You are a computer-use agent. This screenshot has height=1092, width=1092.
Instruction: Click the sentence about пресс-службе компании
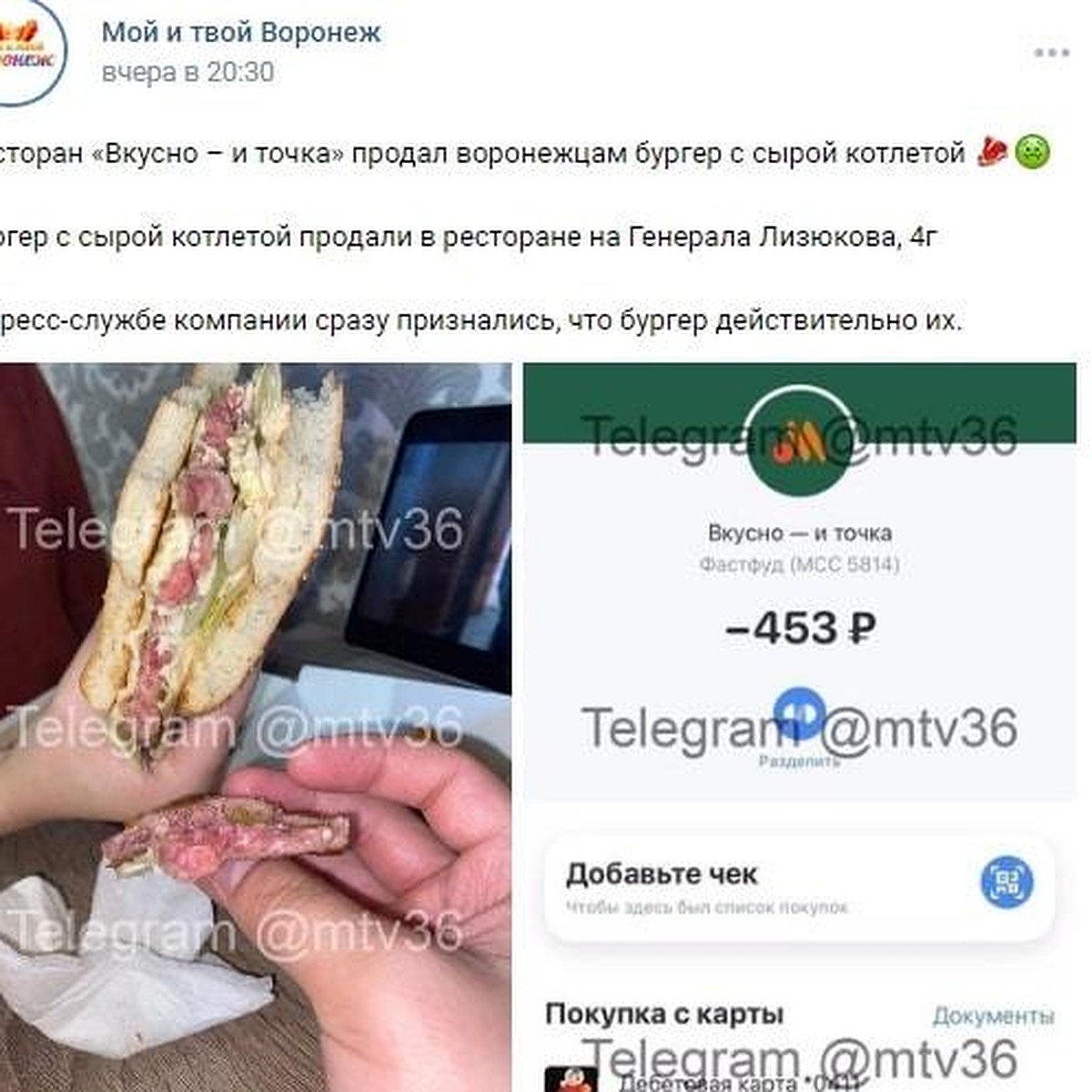click(x=480, y=321)
